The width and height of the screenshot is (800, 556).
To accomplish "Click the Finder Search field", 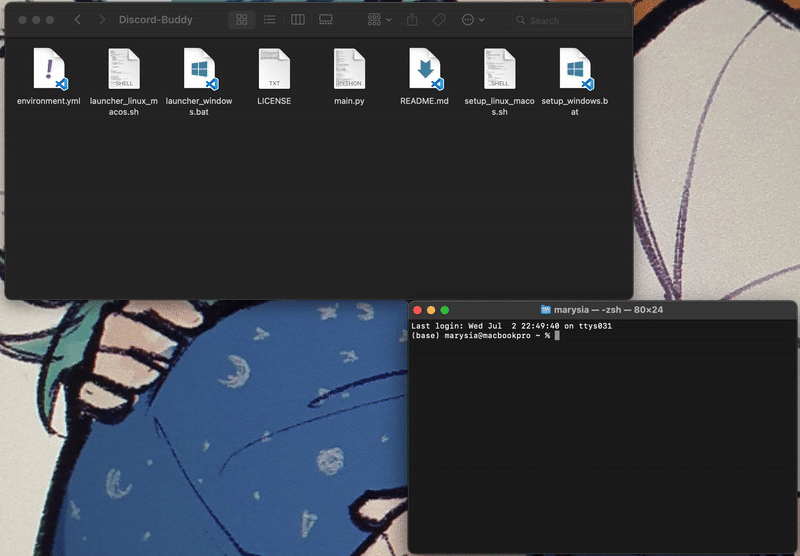I will pyautogui.click(x=568, y=20).
